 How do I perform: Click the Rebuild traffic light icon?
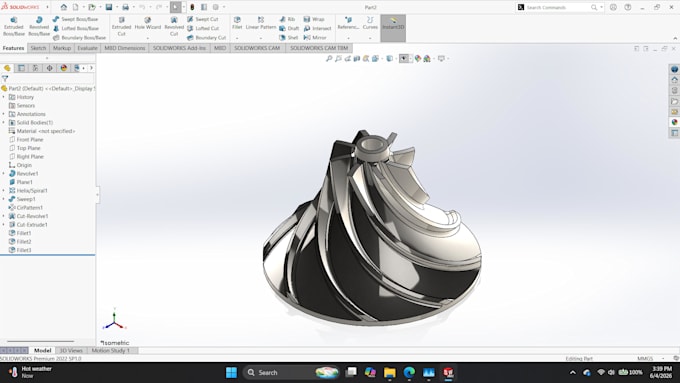[x=192, y=7]
